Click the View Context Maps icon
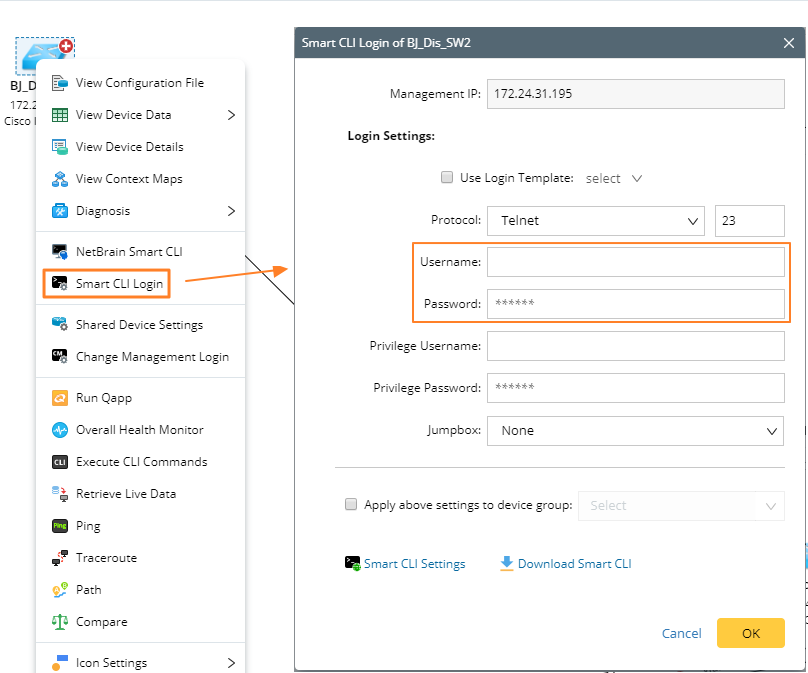 [59, 179]
